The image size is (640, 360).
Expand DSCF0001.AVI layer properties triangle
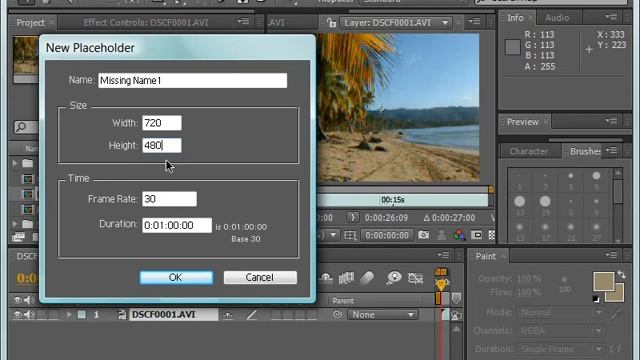point(69,315)
